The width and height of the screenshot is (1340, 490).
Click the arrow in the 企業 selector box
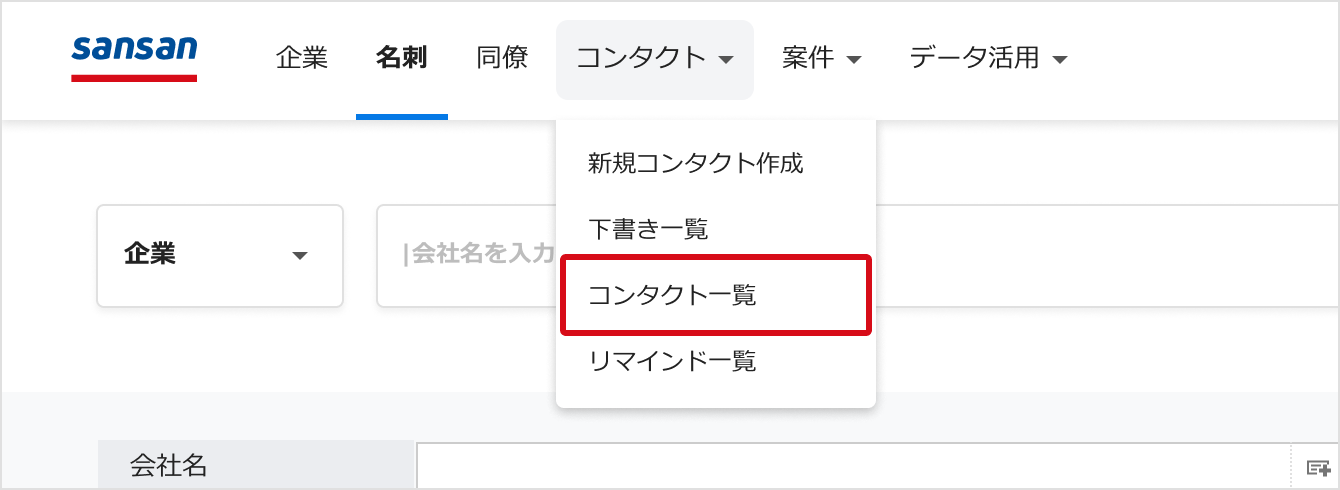(x=299, y=256)
